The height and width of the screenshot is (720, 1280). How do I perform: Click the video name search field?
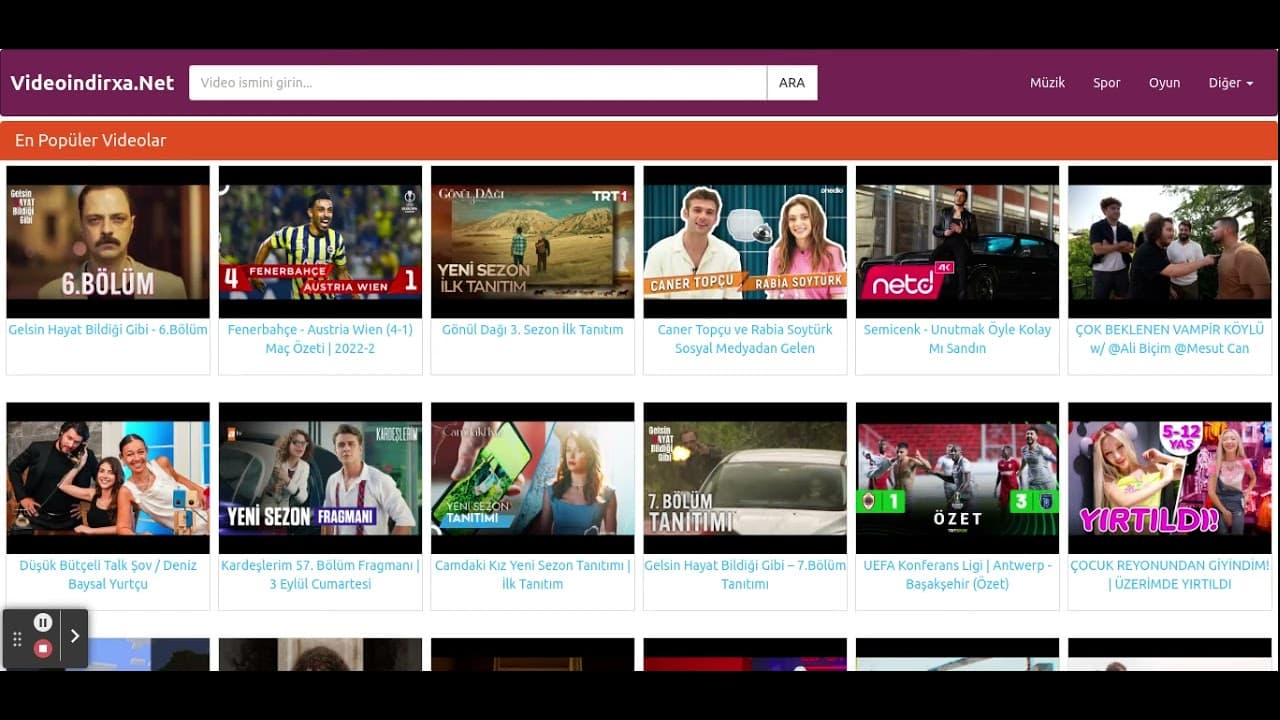[478, 83]
